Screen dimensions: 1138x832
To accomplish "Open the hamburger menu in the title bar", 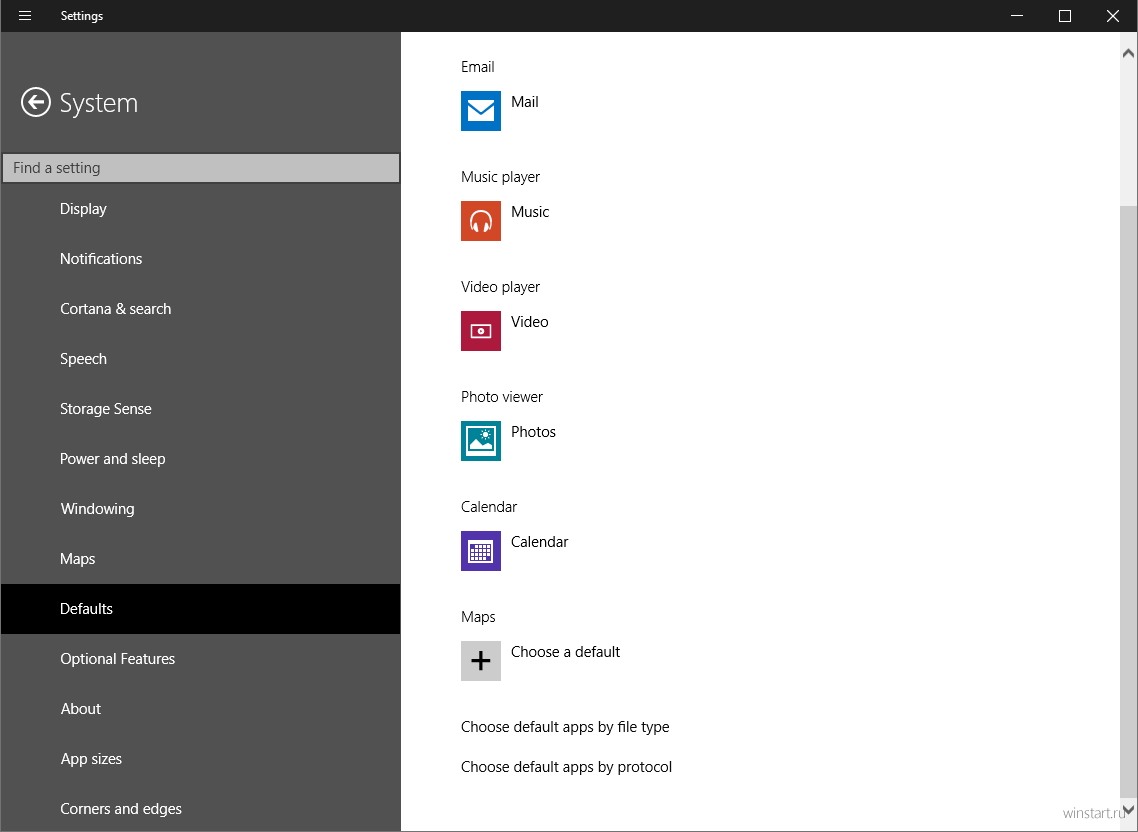I will click(25, 15).
